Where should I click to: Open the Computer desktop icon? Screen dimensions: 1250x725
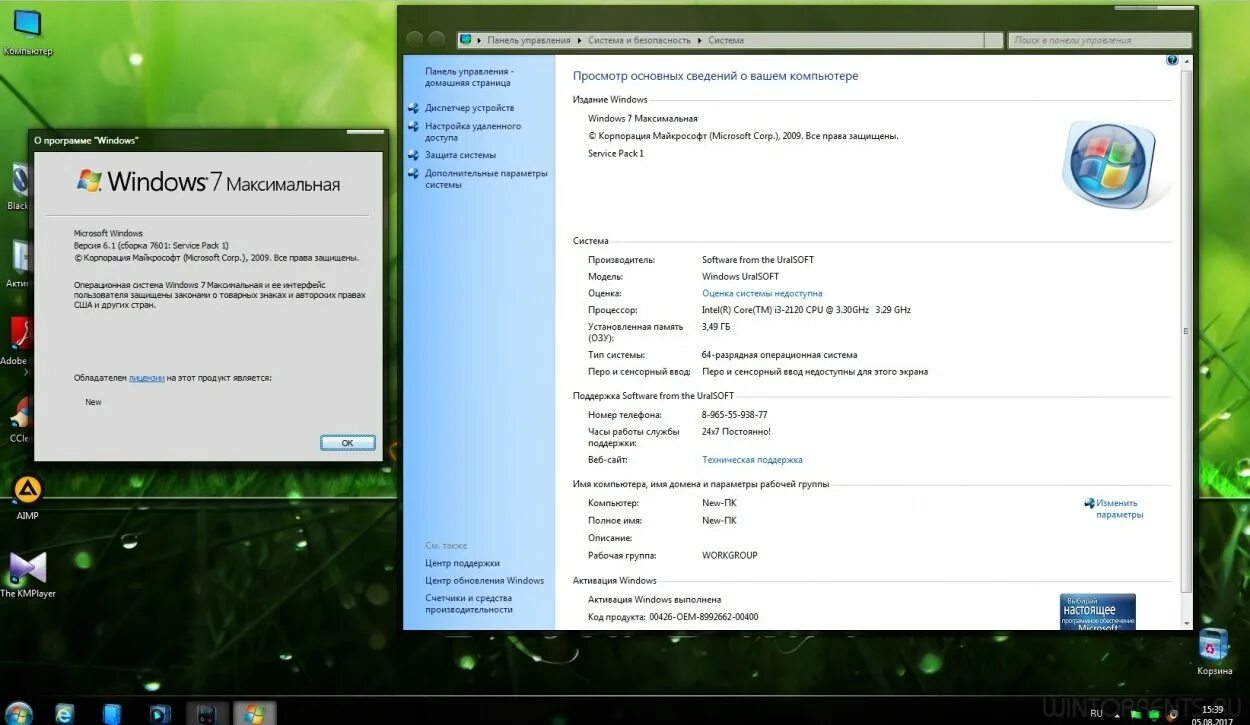pyautogui.click(x=27, y=30)
